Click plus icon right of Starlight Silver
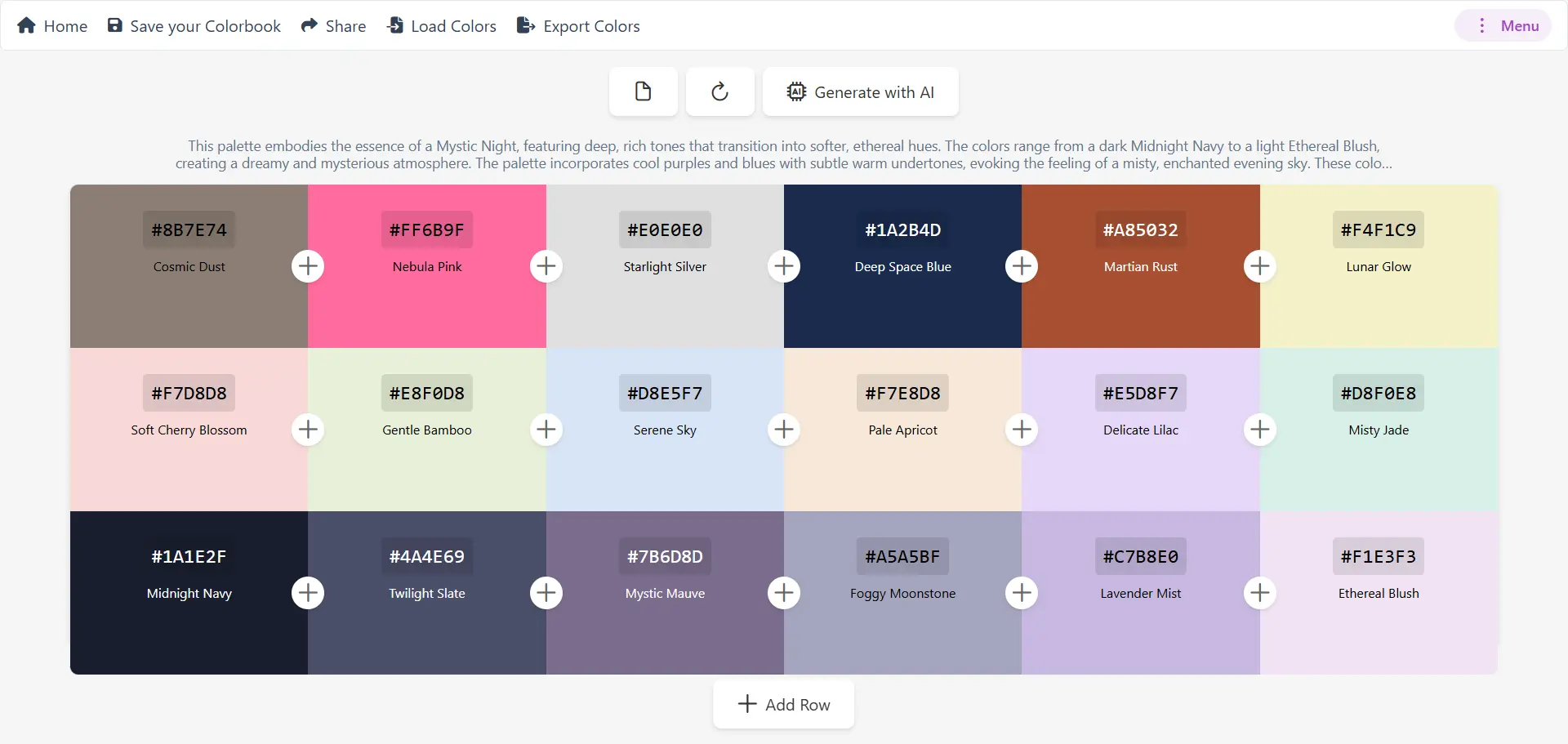 pyautogui.click(x=784, y=266)
